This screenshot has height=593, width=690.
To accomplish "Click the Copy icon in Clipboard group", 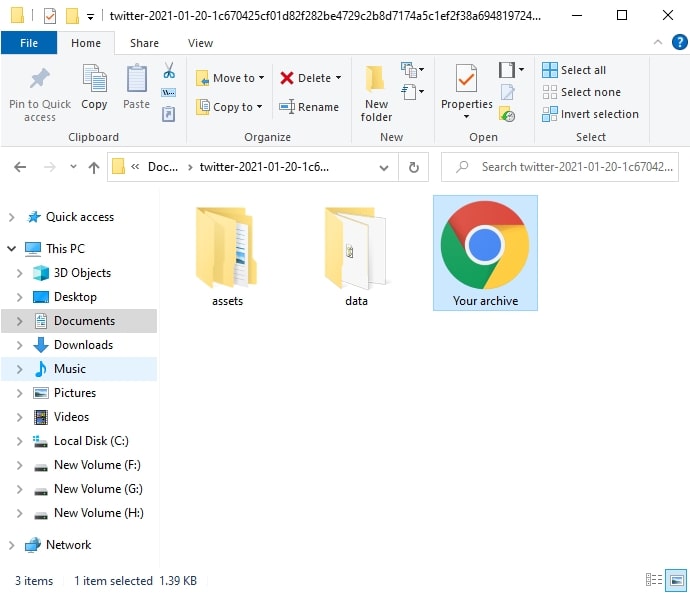I will [x=94, y=78].
